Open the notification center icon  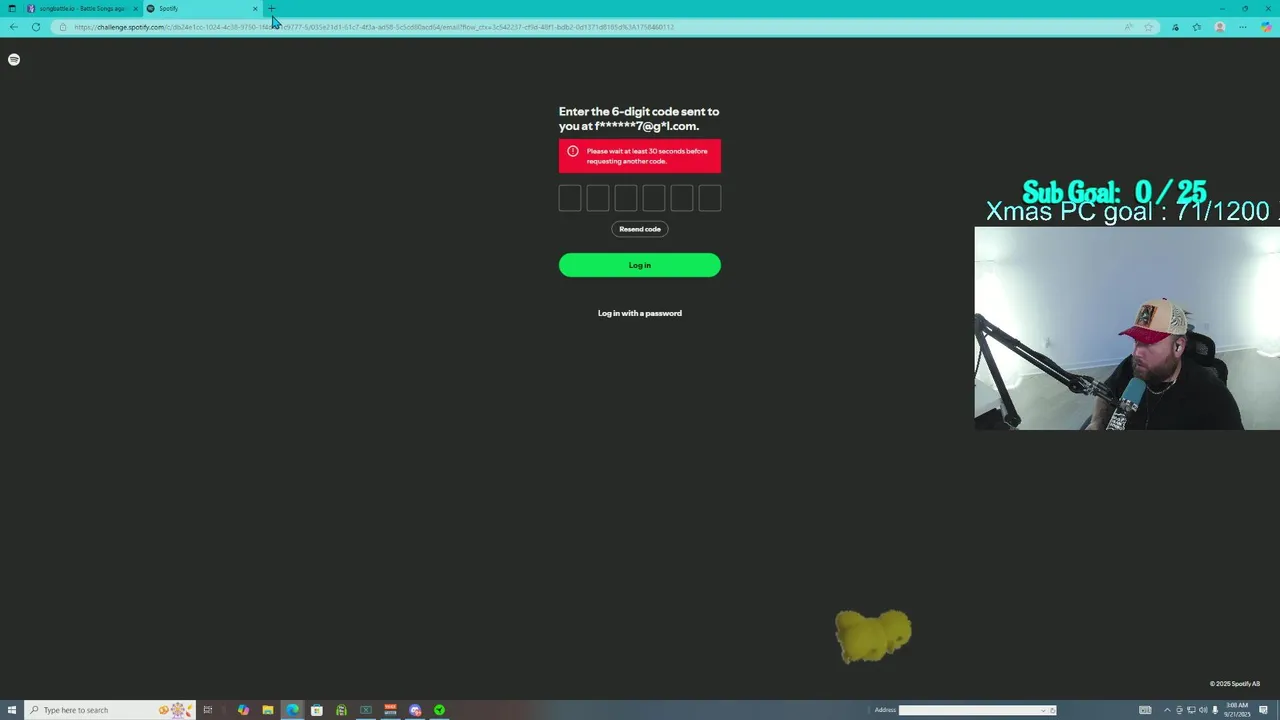1263,710
